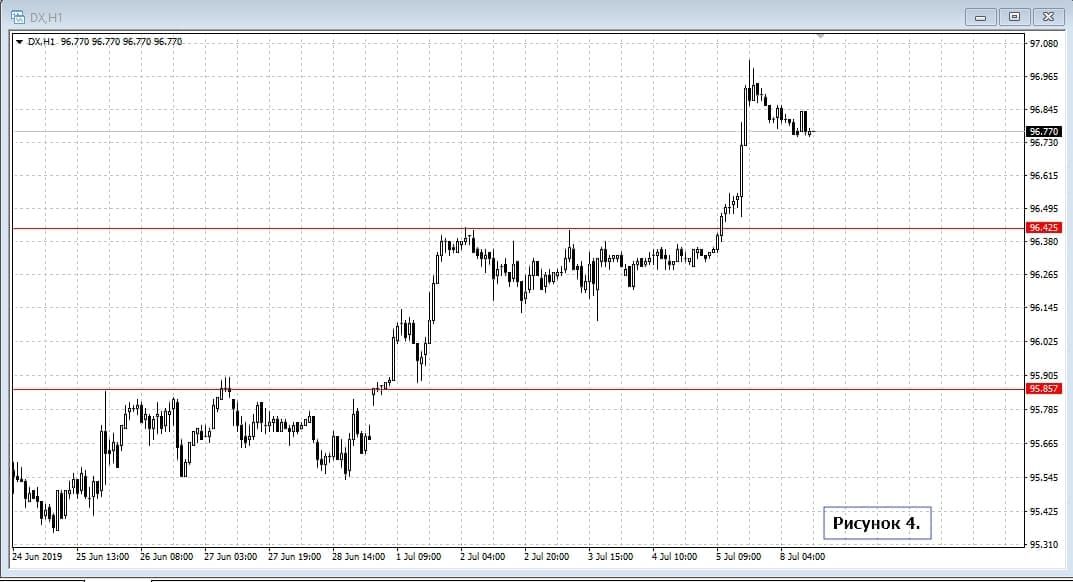Click the 96.770 current price label
The image size is (1073, 582).
click(x=1043, y=131)
